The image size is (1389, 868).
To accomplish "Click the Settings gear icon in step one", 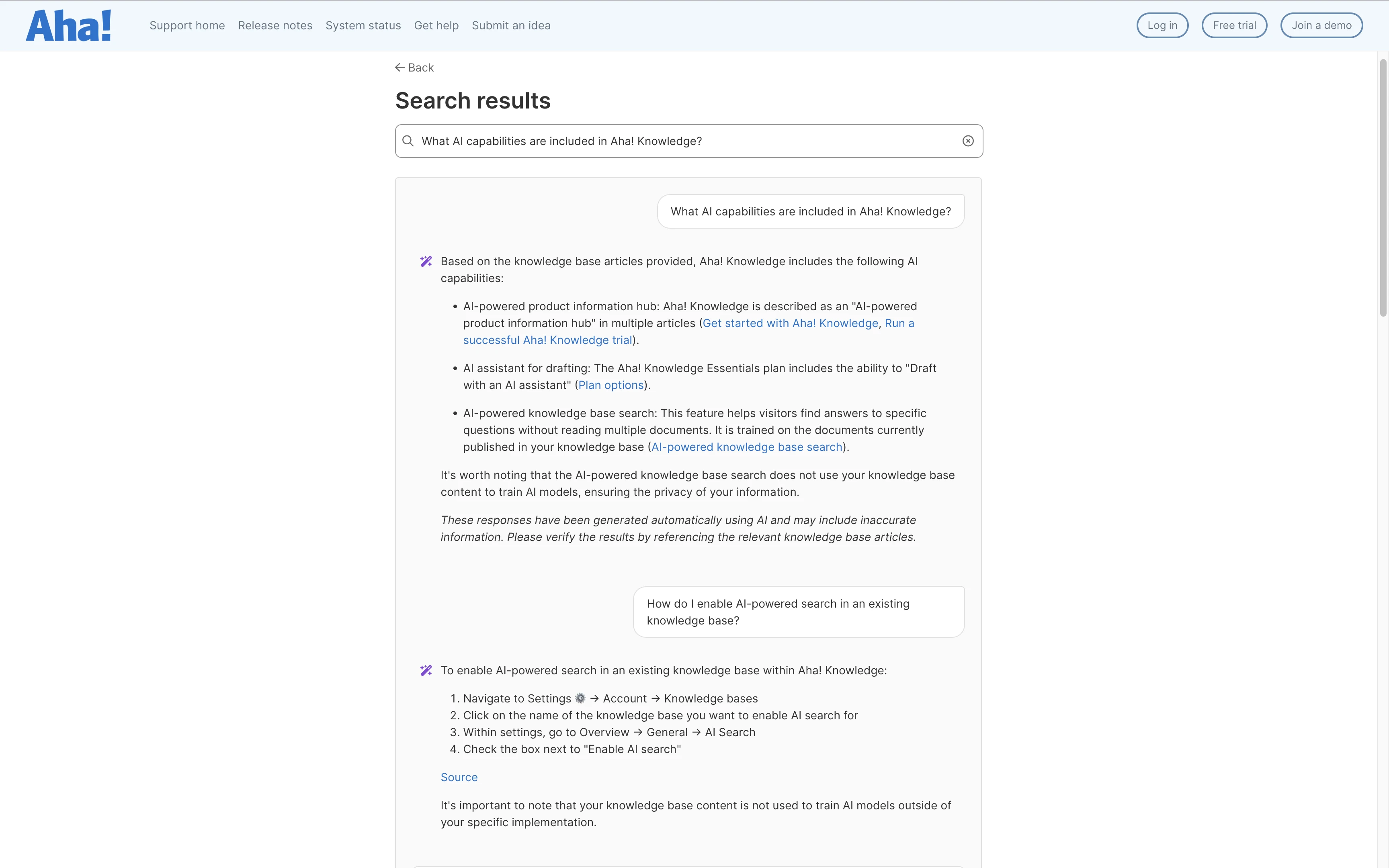I will tap(580, 699).
